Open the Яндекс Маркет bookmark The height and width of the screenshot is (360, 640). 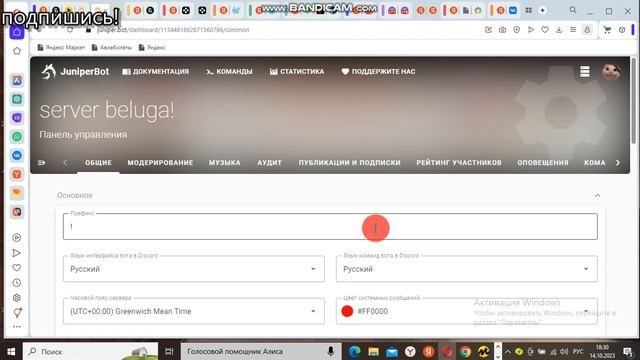[61, 47]
